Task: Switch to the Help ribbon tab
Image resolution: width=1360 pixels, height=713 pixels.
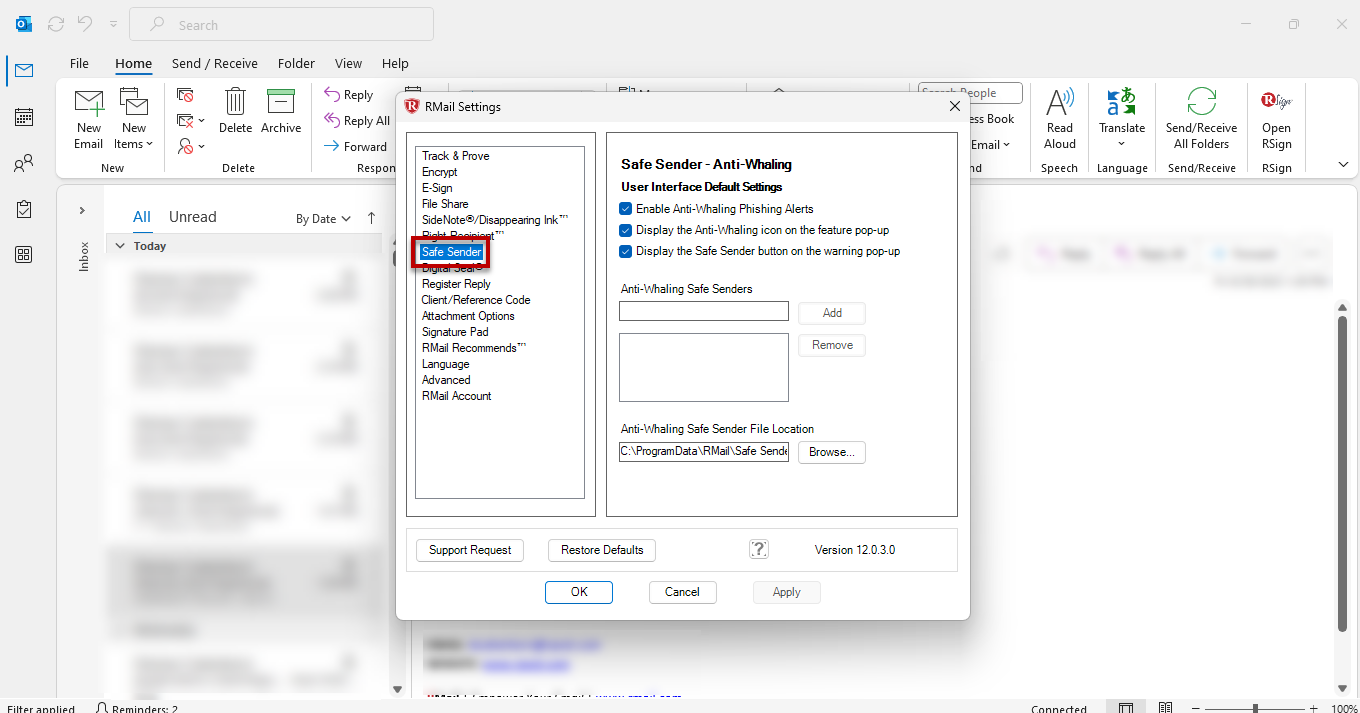Action: 395,63
